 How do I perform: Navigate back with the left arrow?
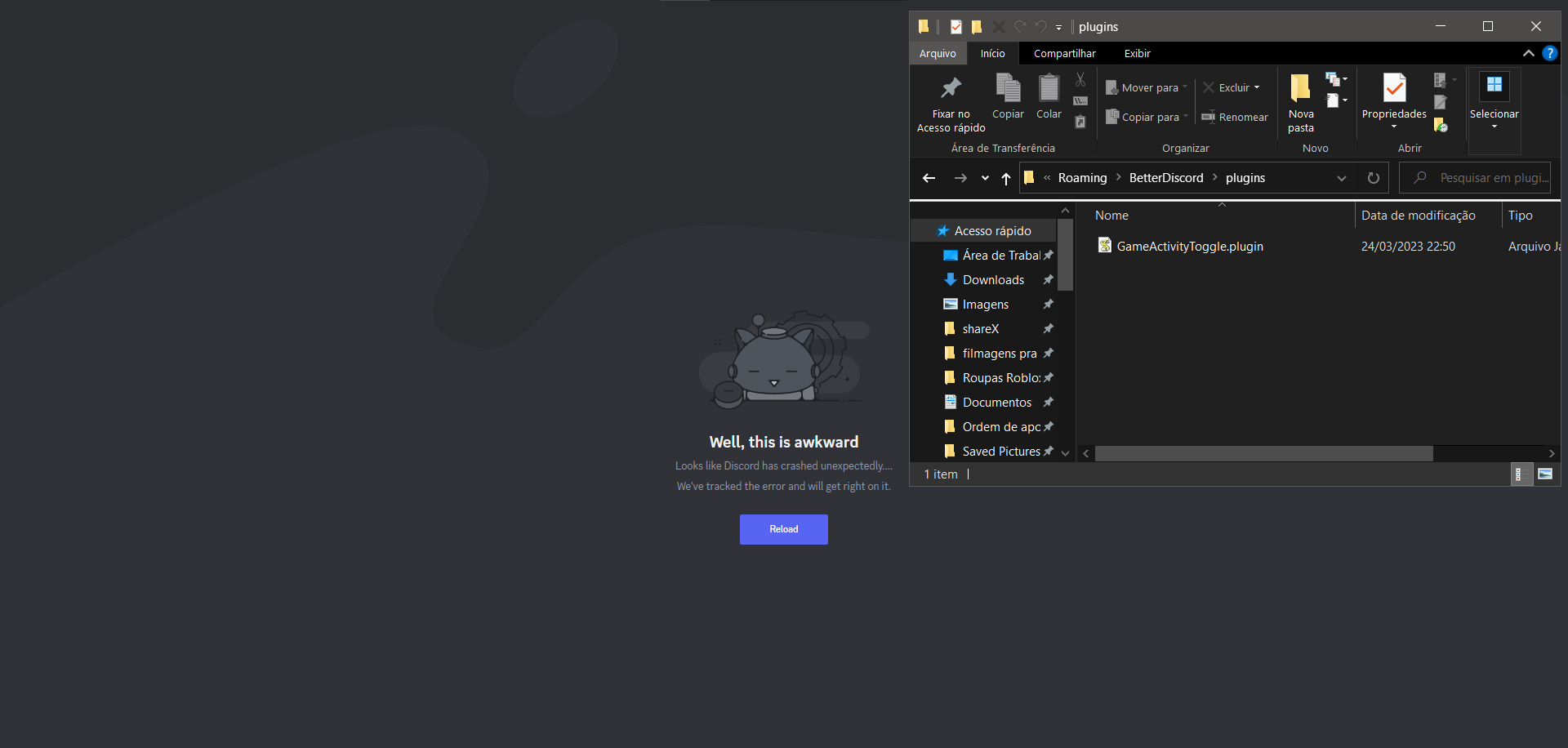[929, 178]
